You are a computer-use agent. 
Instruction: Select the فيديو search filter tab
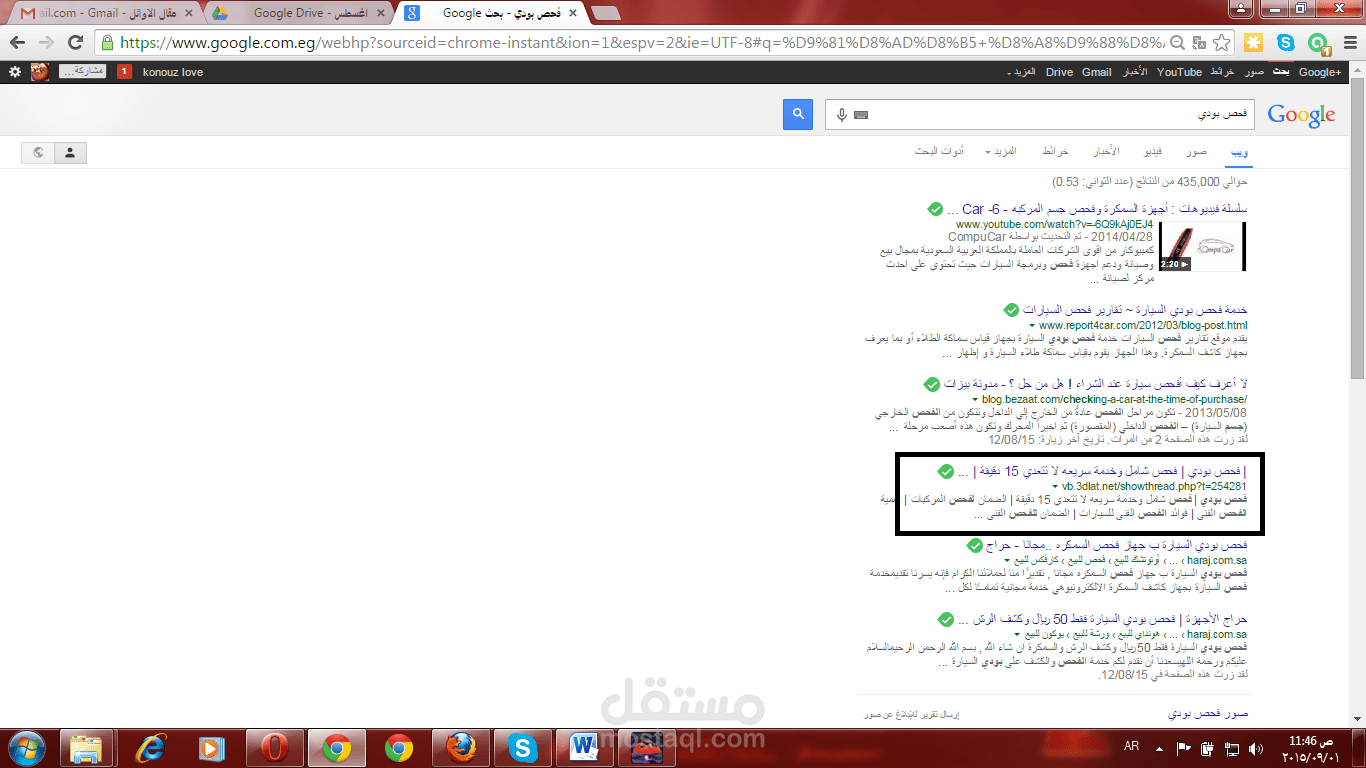[1153, 151]
